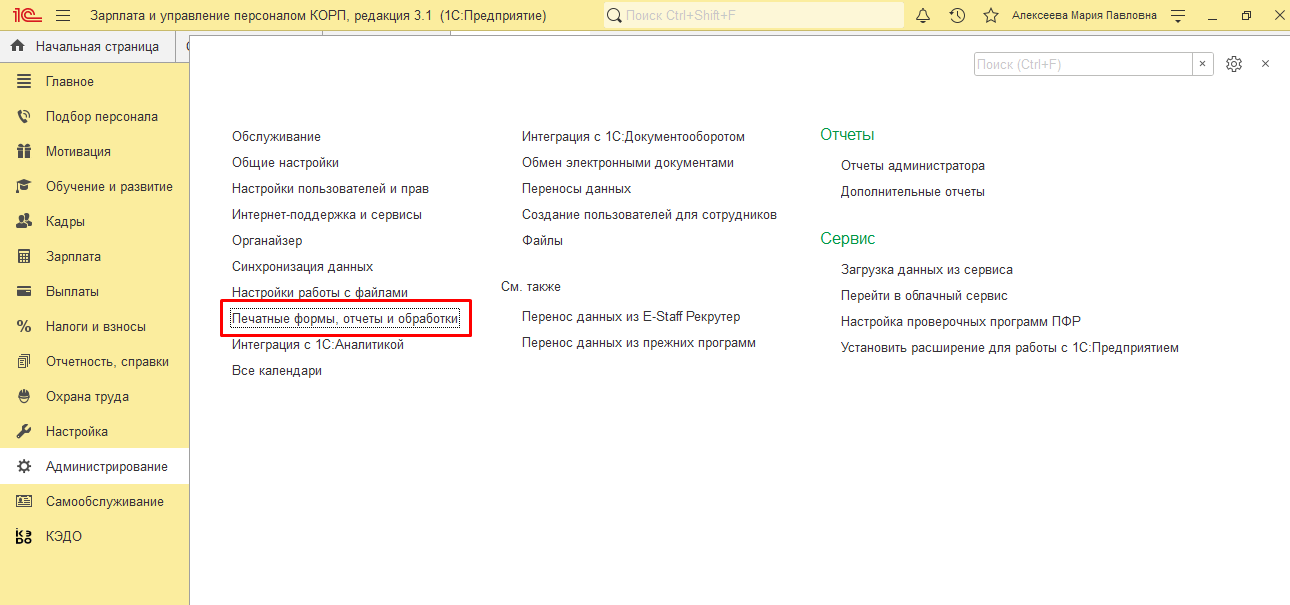Open the КЭДО section
The width and height of the screenshot is (1290, 605).
click(63, 537)
